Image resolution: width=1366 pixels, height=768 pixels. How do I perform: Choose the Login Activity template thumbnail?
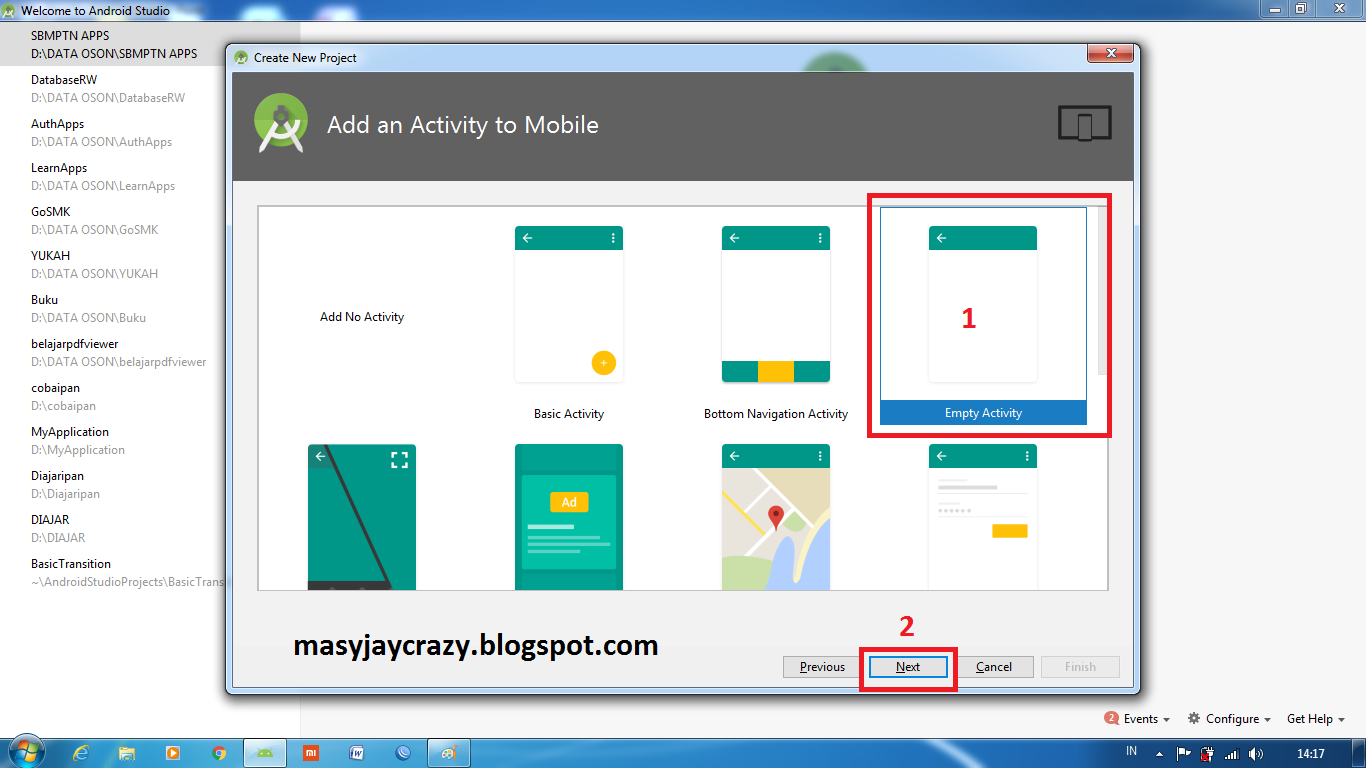(x=983, y=517)
